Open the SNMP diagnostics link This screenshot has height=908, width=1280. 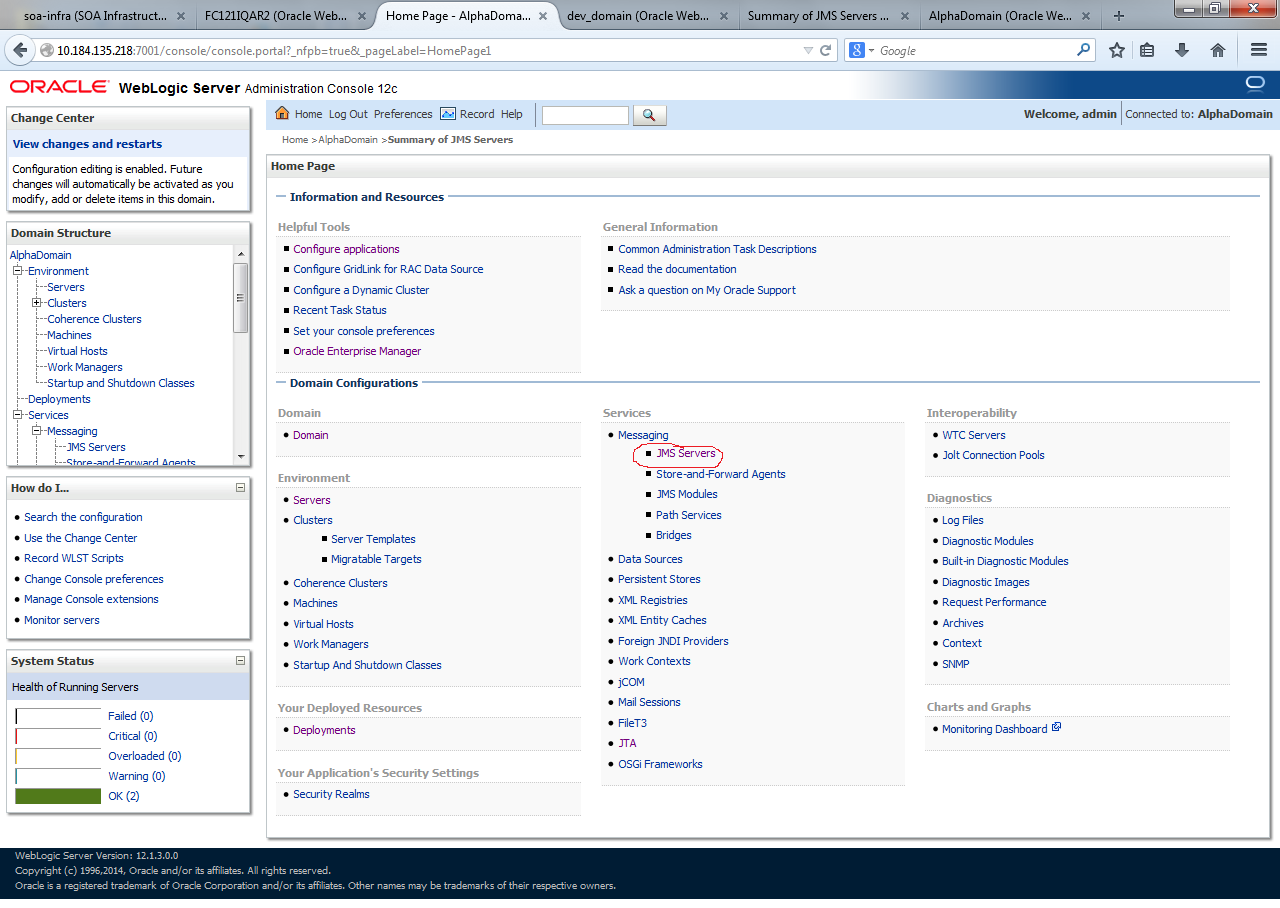click(x=956, y=664)
